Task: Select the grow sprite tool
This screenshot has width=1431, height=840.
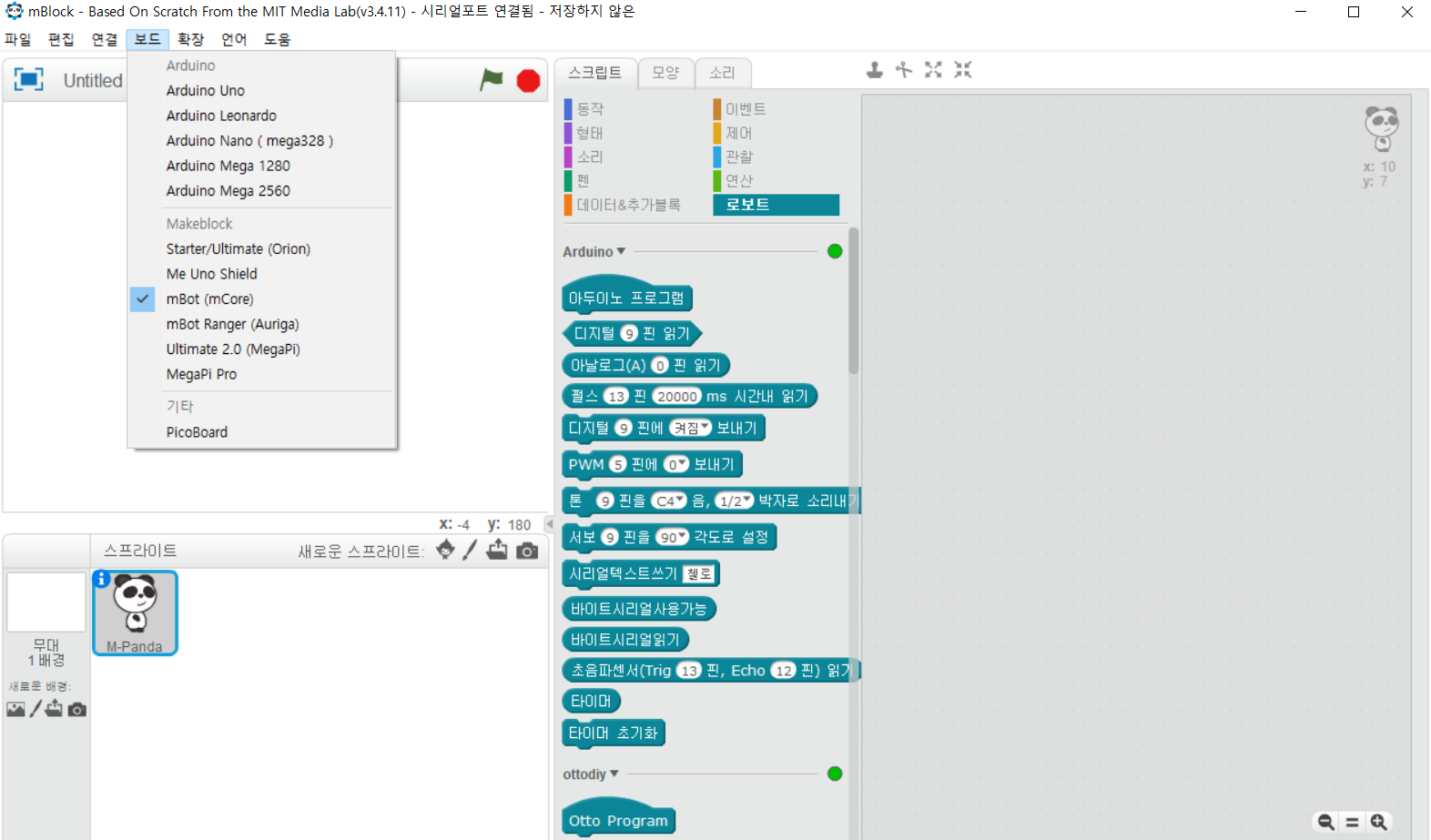Action: [933, 70]
